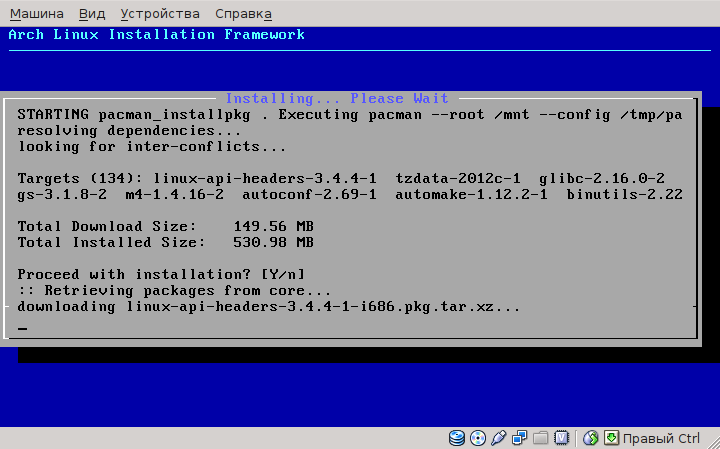Click the Total Installed Size value 530.98 MB
This screenshot has width=720, height=449.
tap(274, 242)
